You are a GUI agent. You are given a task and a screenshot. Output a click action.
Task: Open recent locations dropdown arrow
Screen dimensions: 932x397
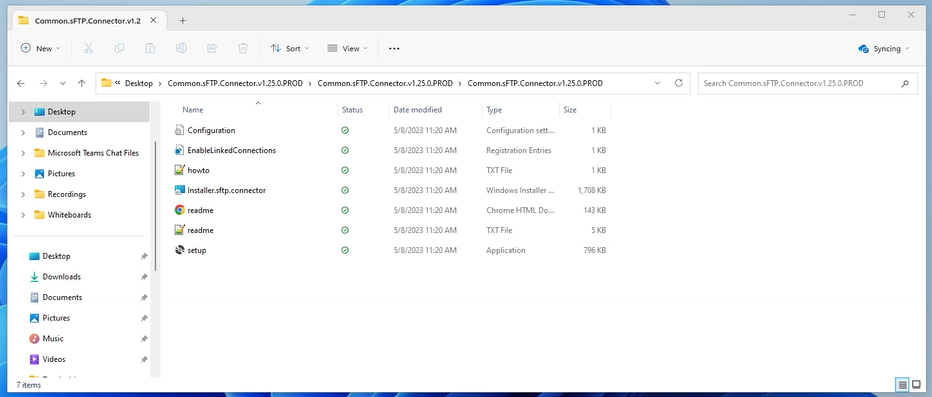pos(63,83)
